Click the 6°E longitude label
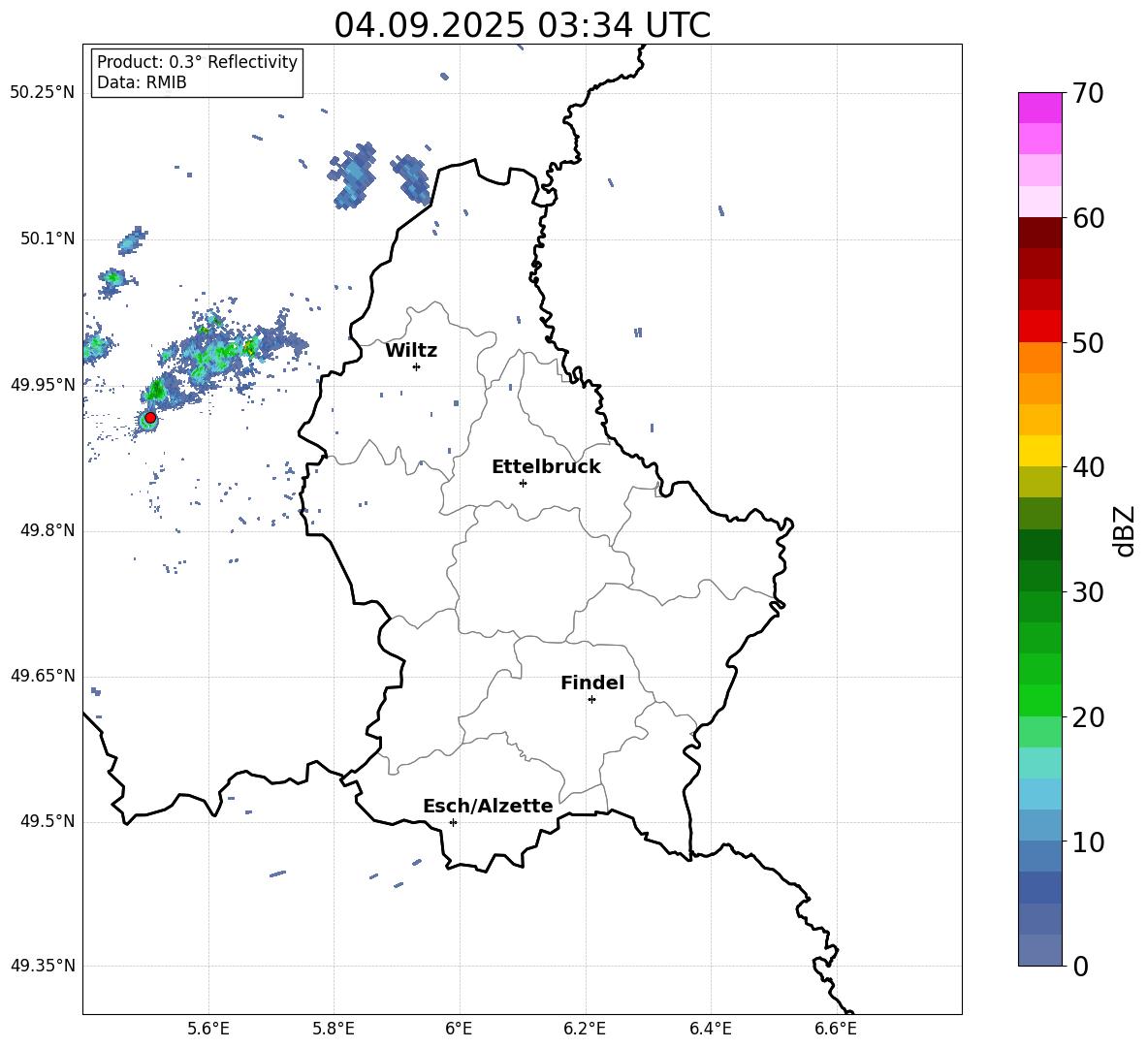1148x1048 pixels. [x=459, y=1029]
